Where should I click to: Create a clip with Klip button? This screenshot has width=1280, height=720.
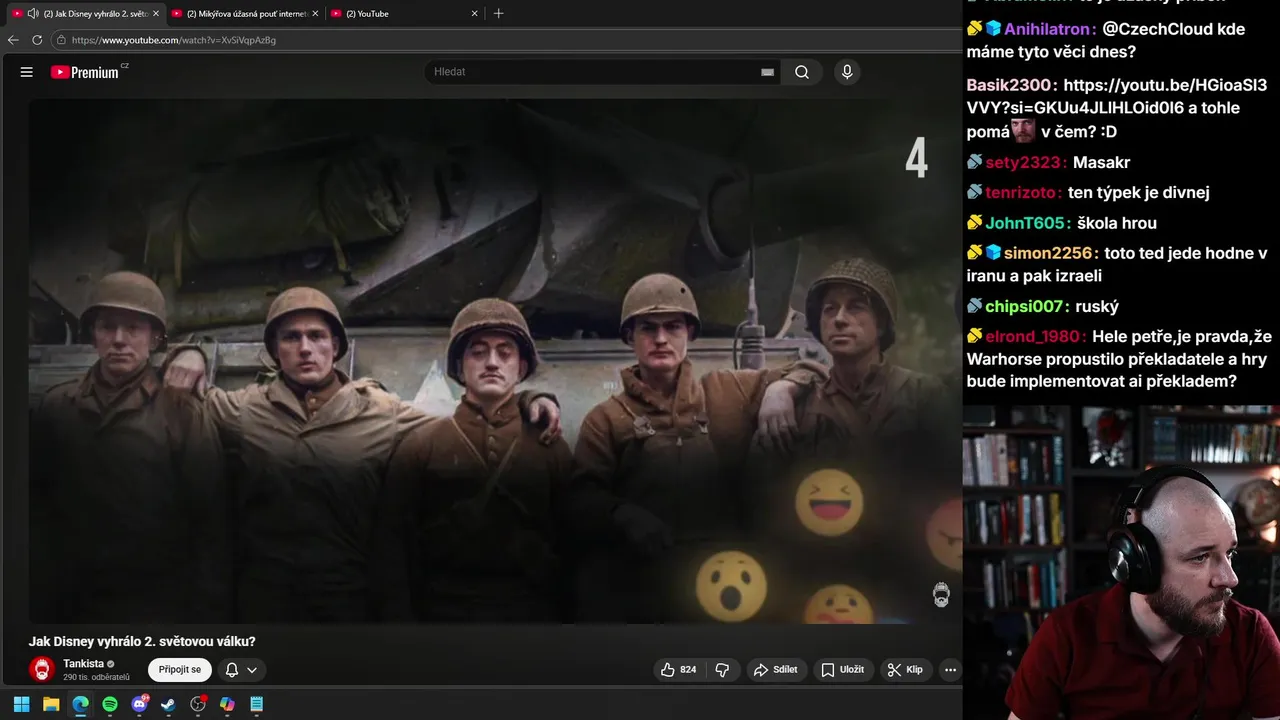tap(905, 670)
